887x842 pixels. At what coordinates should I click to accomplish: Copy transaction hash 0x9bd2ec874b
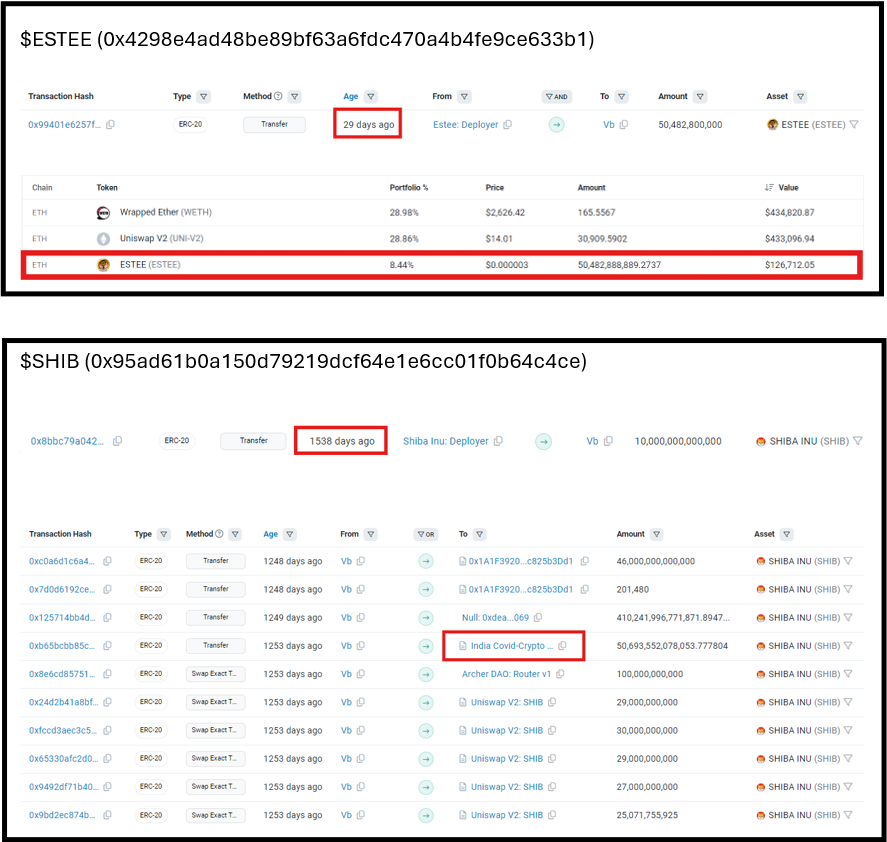(107, 815)
